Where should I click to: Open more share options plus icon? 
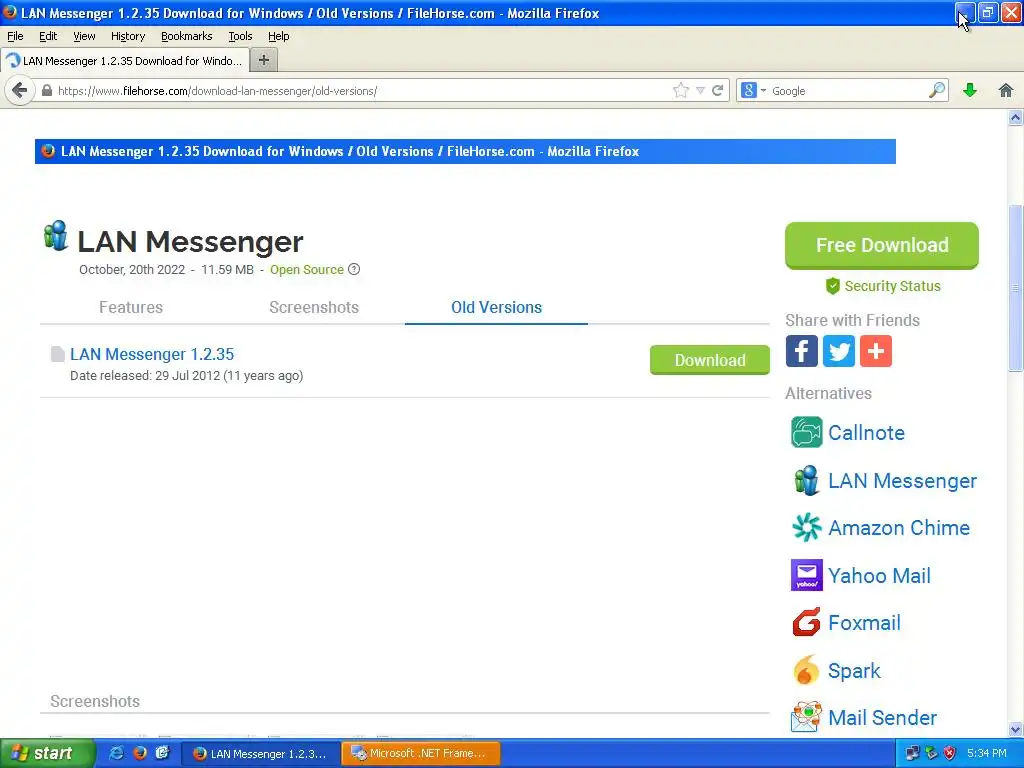tap(876, 351)
